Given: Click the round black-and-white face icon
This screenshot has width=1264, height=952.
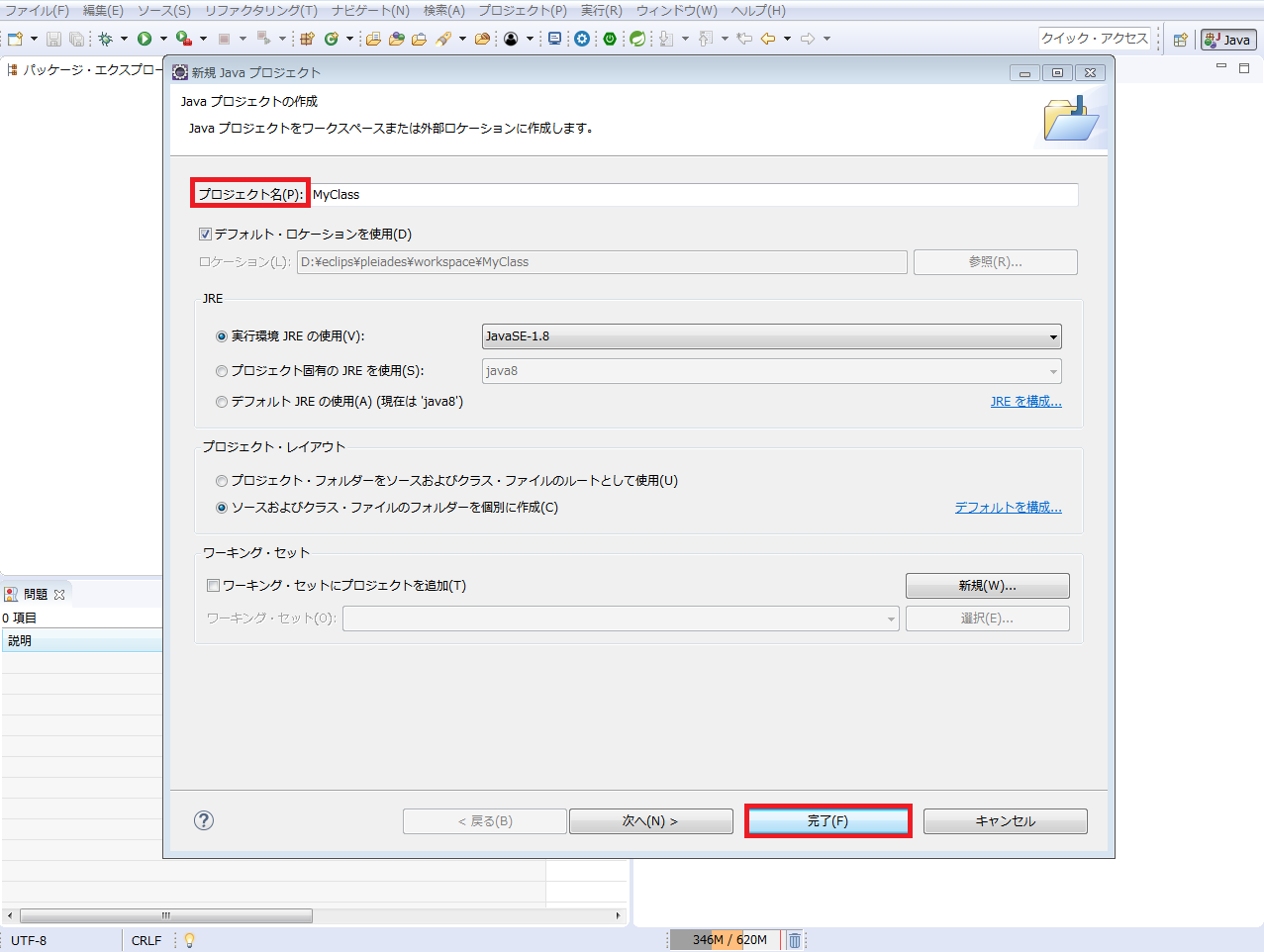Looking at the screenshot, I should 510,39.
